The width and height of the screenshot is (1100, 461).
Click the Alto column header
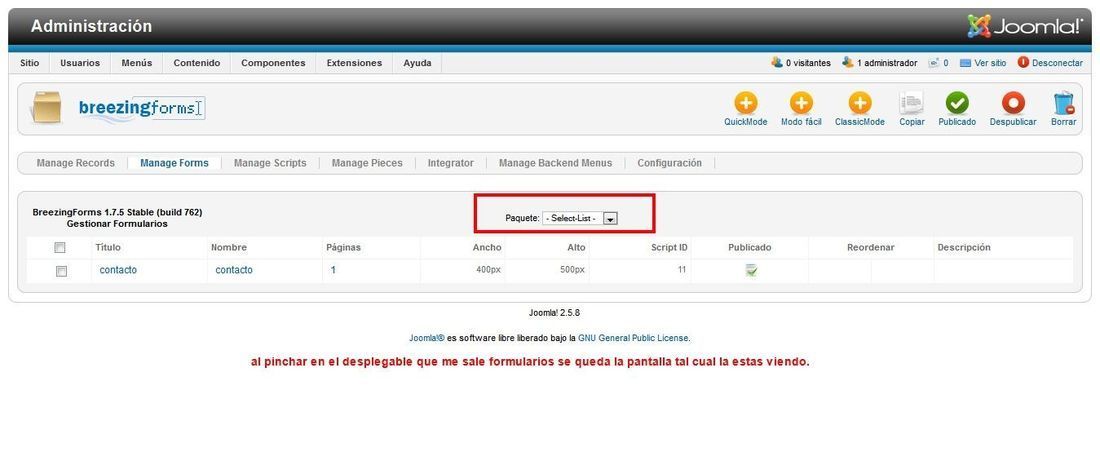(576, 248)
